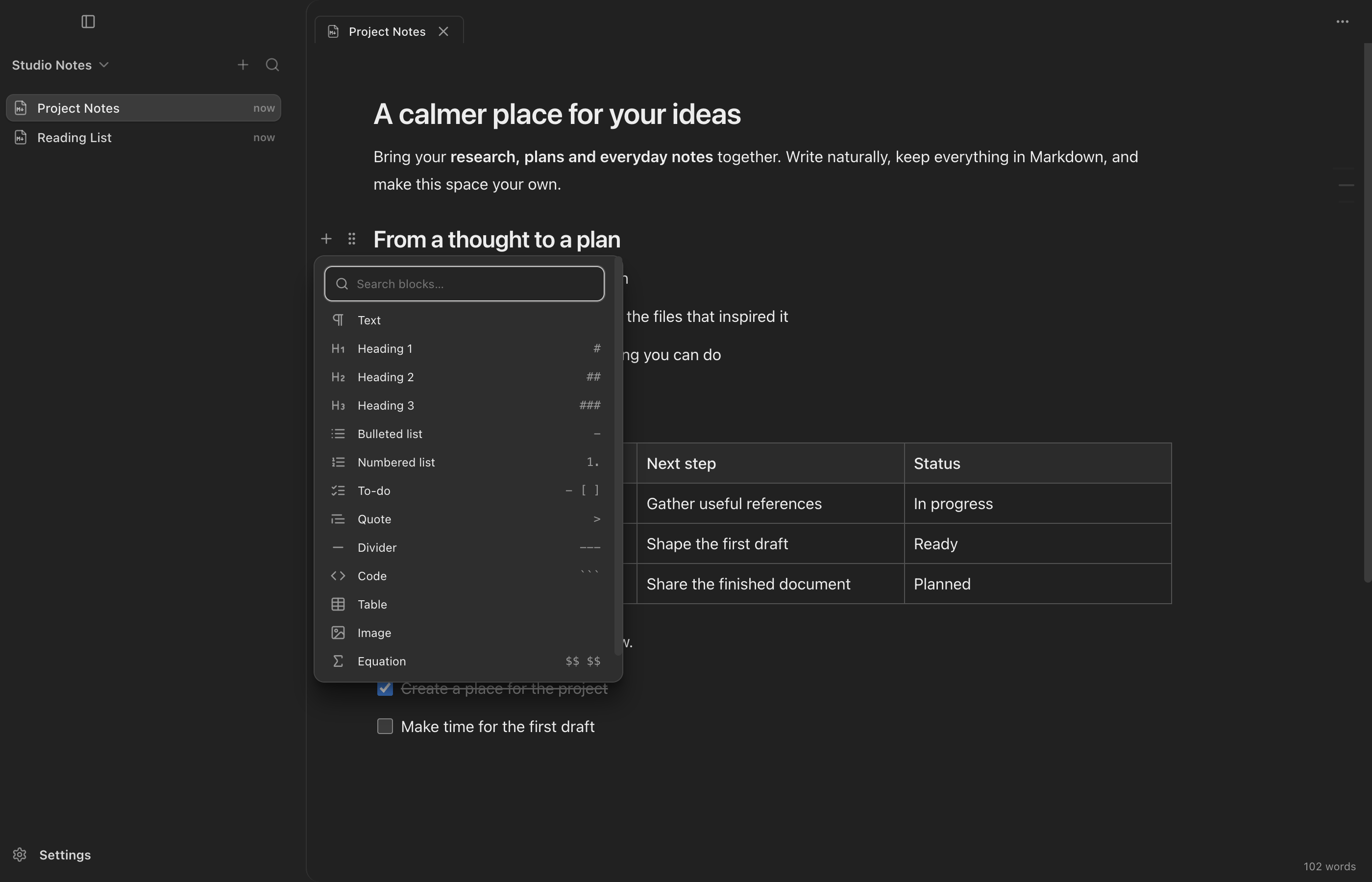Expand the Studio Notes workspace dropdown
Screen dimensions: 1372x882
click(x=60, y=65)
